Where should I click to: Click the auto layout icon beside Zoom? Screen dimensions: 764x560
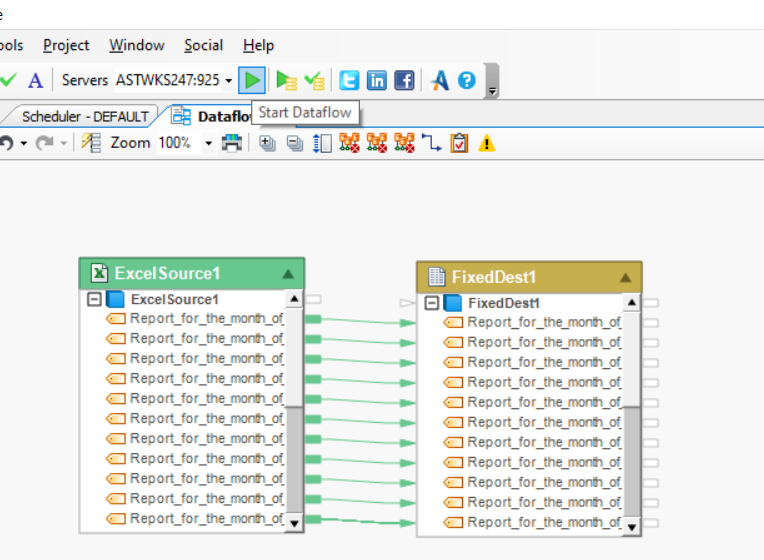click(x=91, y=143)
